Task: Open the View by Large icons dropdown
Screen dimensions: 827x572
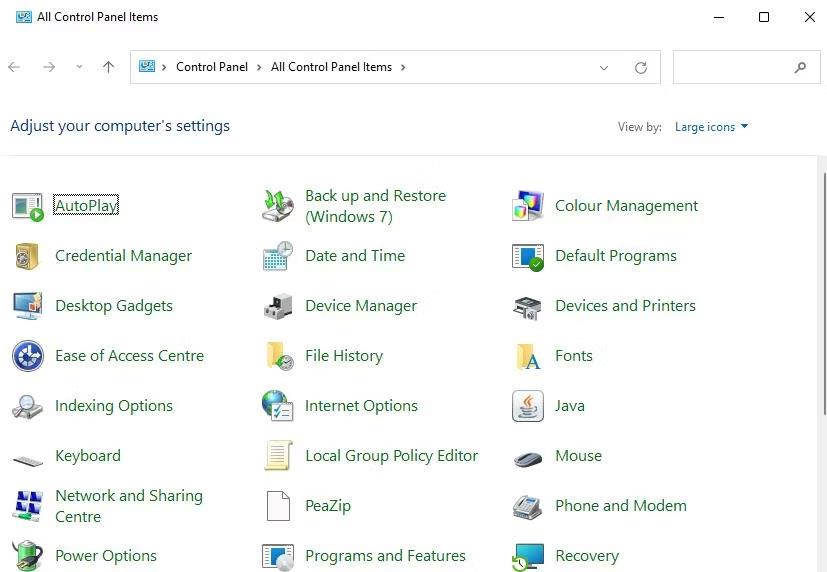Action: coord(711,127)
